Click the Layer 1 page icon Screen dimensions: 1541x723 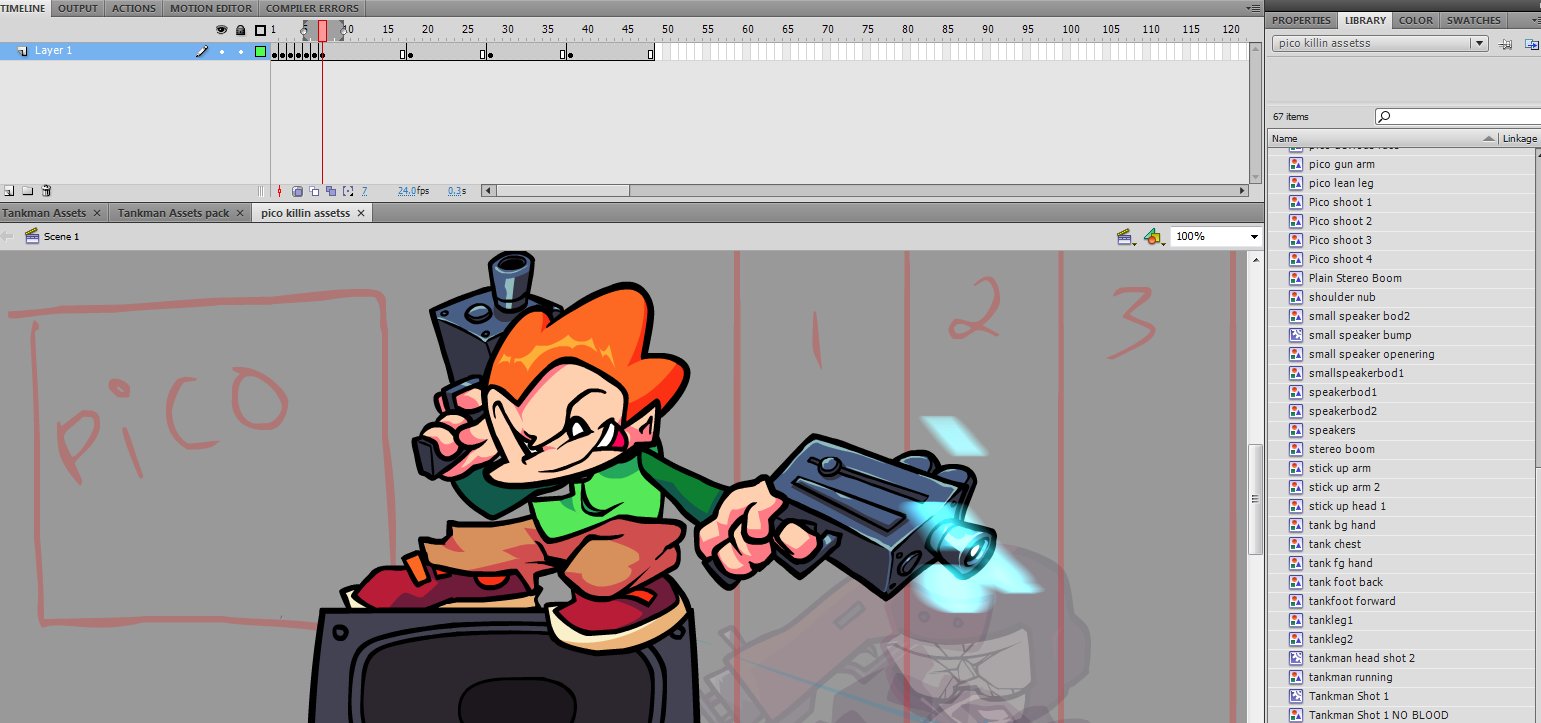(x=22, y=51)
